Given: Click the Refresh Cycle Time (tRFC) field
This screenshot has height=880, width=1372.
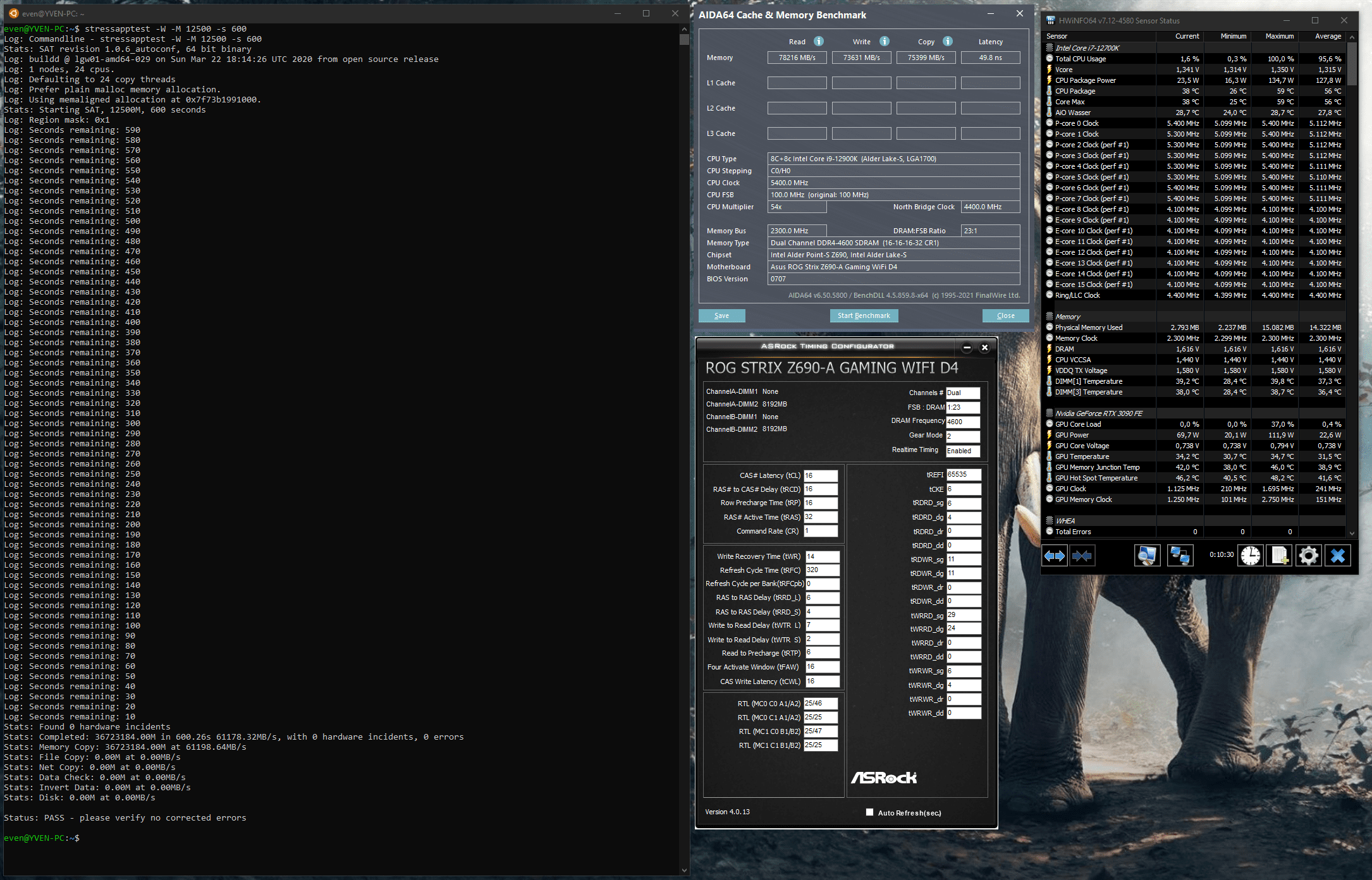Looking at the screenshot, I should tap(823, 570).
